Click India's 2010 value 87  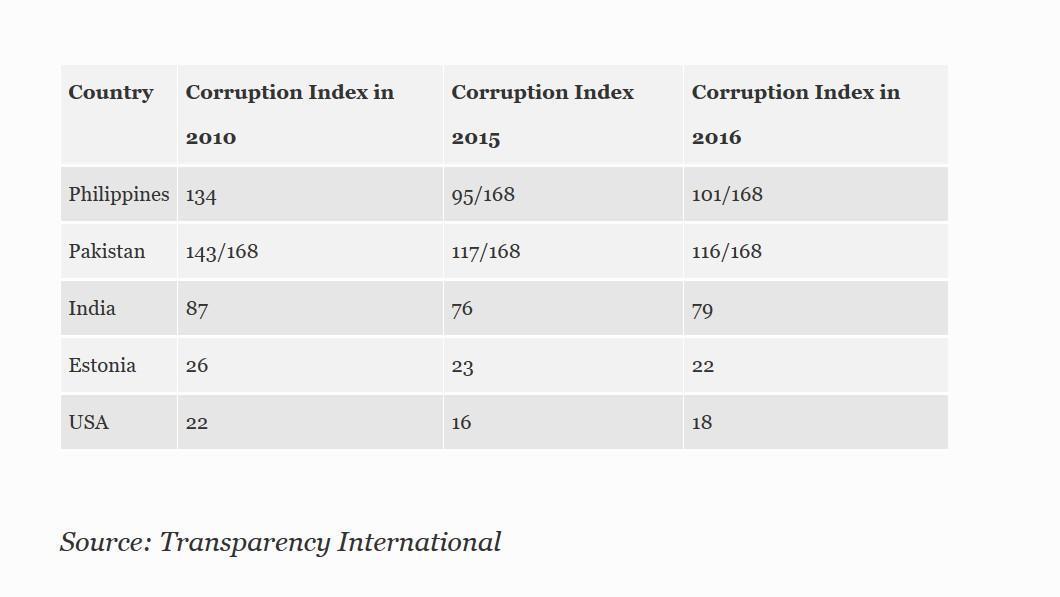click(x=197, y=309)
